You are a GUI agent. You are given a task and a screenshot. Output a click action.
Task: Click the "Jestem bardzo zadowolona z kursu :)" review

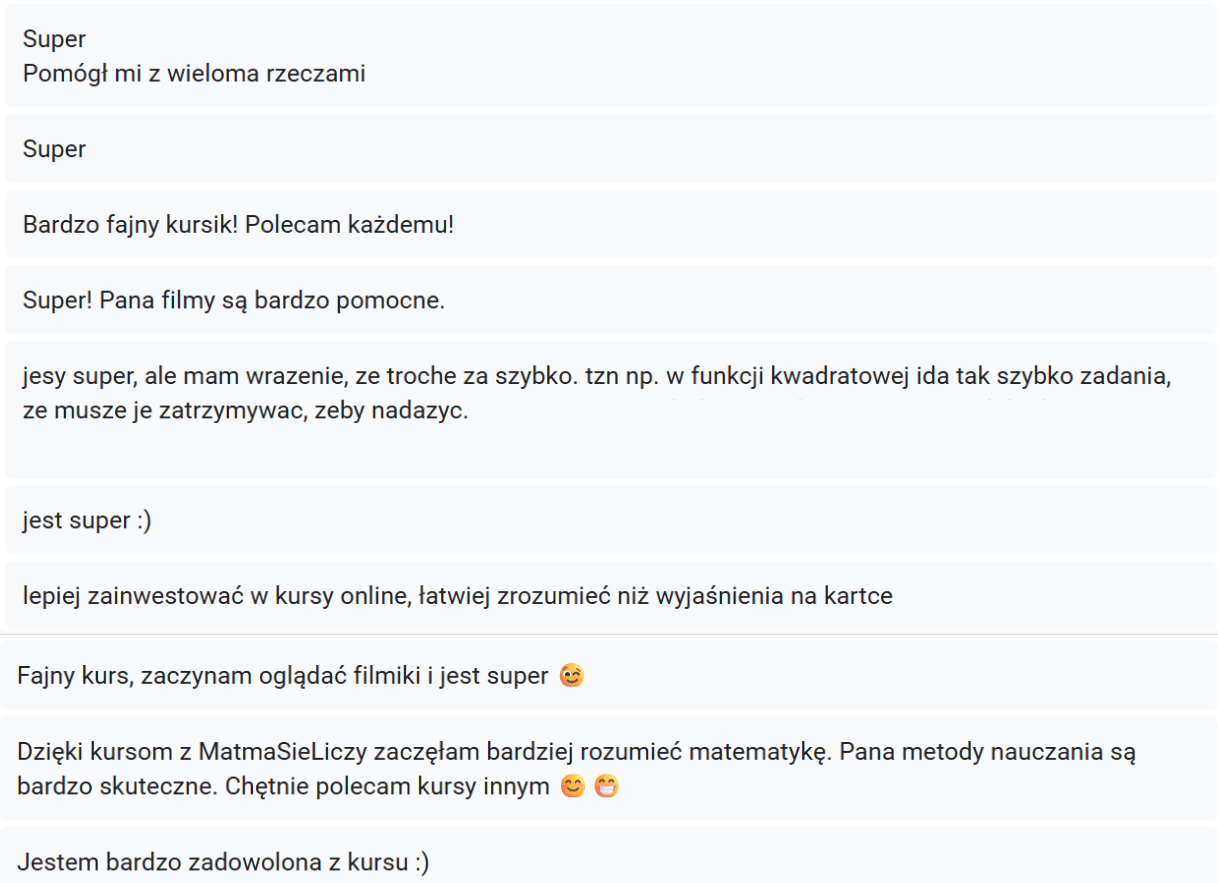pyautogui.click(x=223, y=862)
